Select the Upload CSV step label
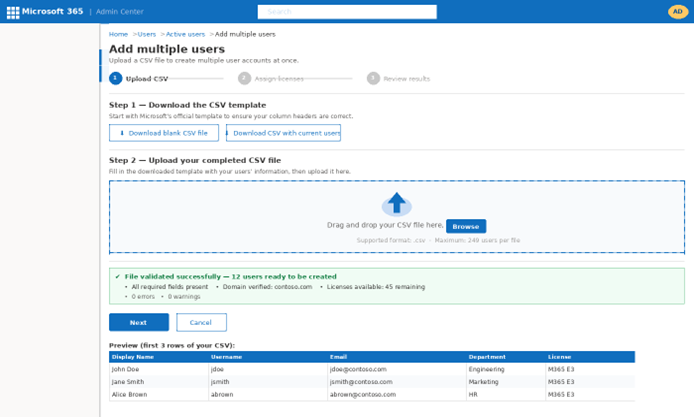The height and width of the screenshot is (417, 694). point(147,79)
